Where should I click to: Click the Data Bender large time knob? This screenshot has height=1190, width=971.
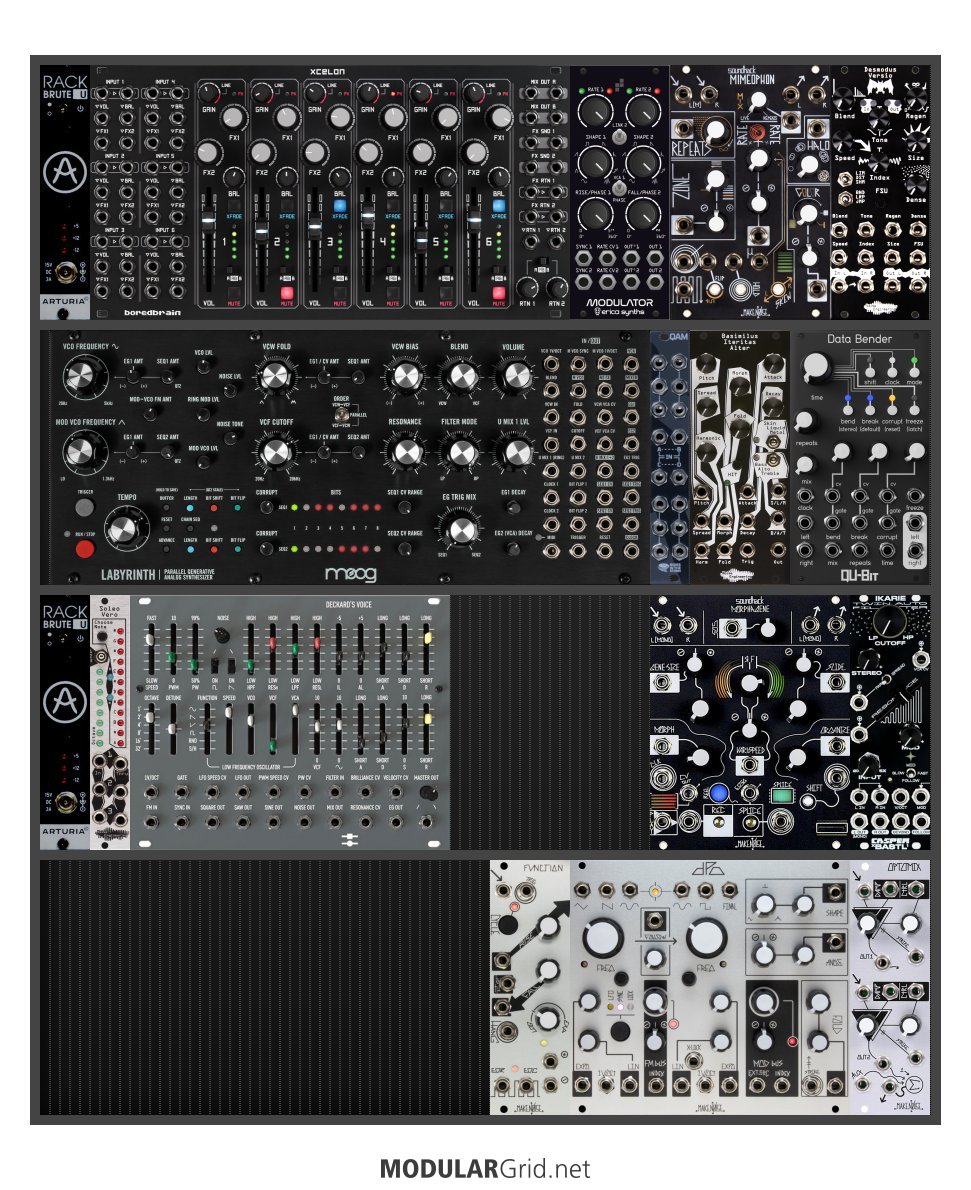[816, 367]
